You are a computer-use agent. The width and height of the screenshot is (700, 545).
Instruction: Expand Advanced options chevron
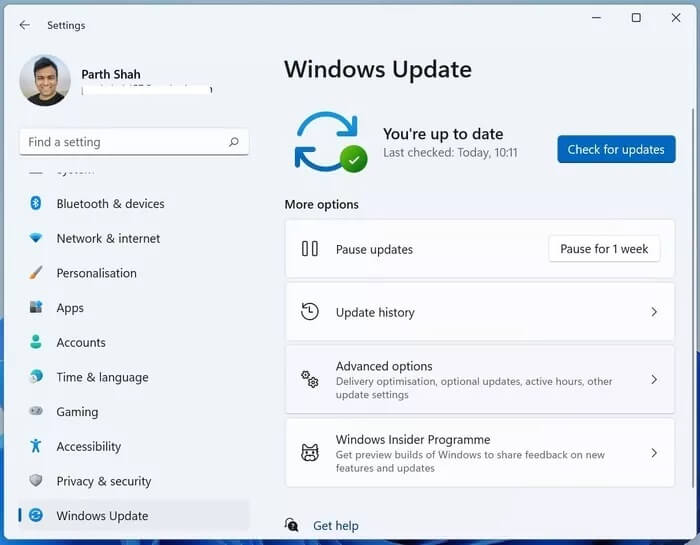click(x=654, y=379)
